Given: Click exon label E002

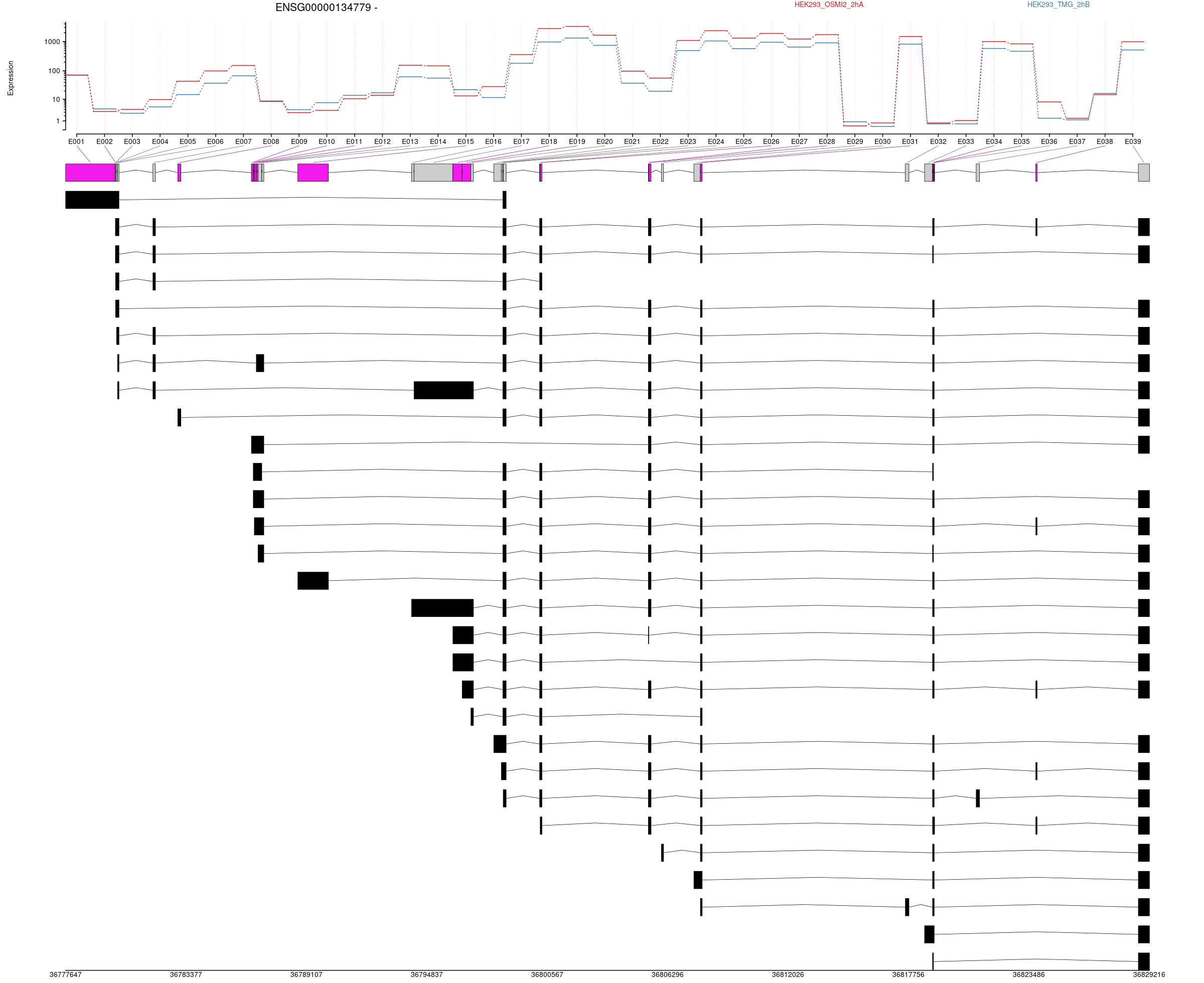Looking at the screenshot, I should coord(104,141).
